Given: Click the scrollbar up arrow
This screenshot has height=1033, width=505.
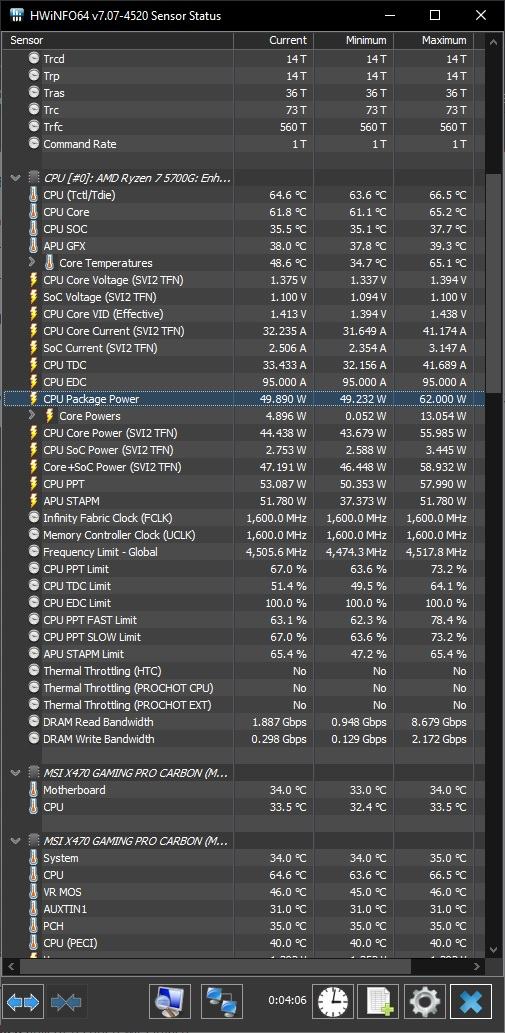Looking at the screenshot, I should point(493,41).
